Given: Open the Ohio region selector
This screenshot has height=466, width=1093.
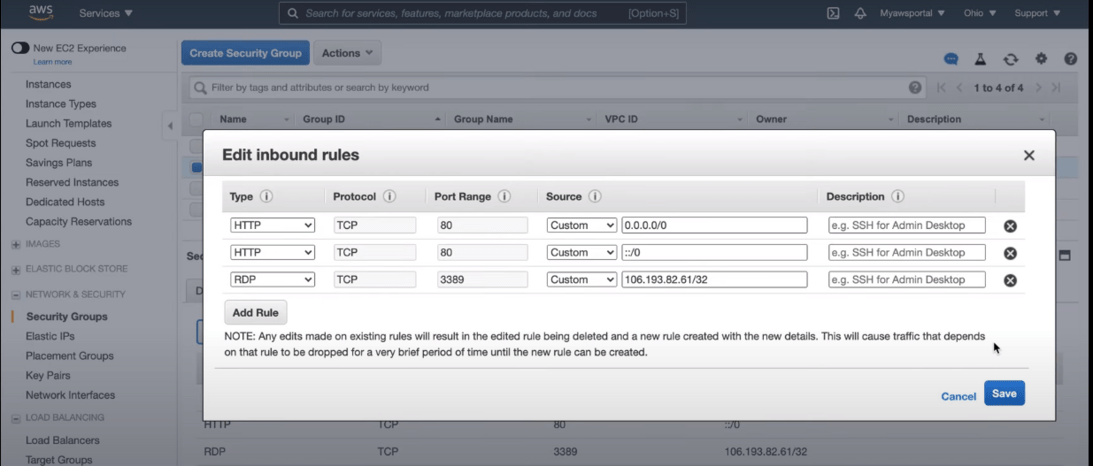Looking at the screenshot, I should point(978,14).
